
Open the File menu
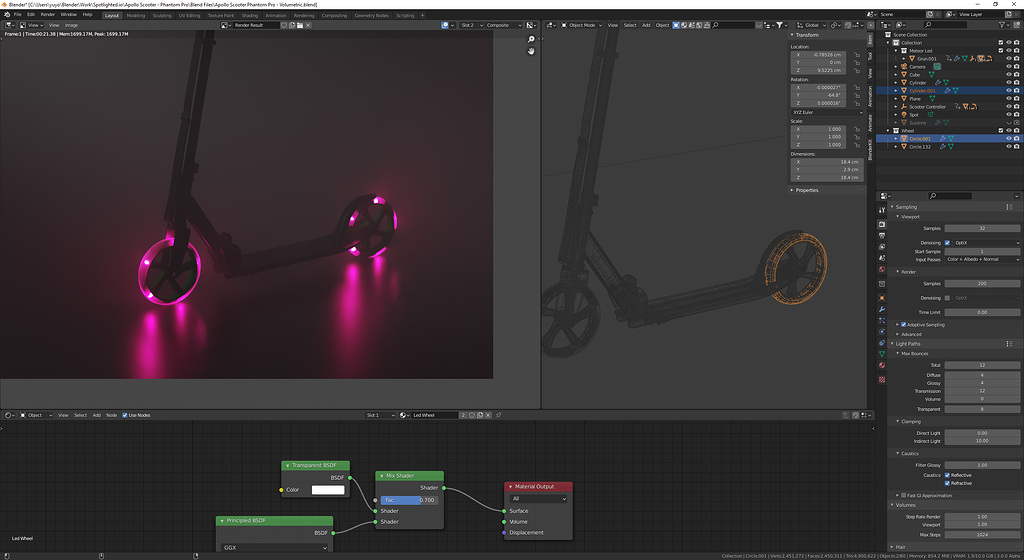17,14
